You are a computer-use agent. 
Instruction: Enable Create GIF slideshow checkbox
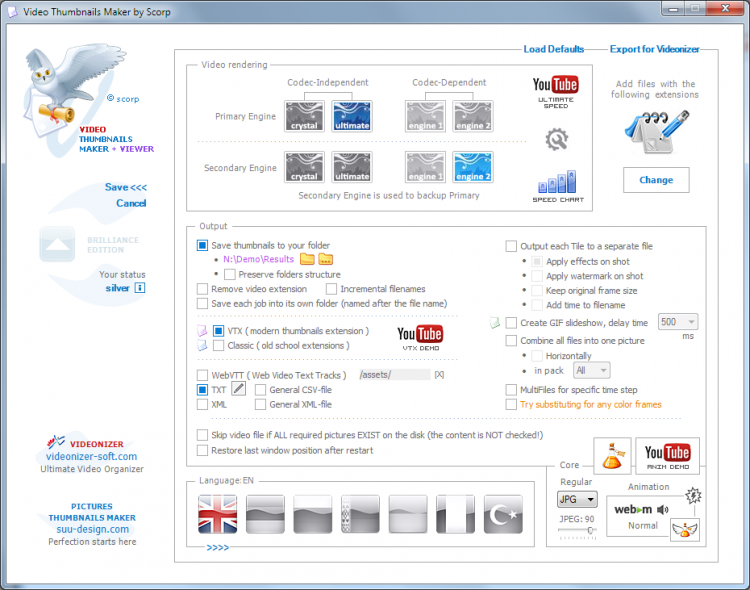pyautogui.click(x=511, y=323)
